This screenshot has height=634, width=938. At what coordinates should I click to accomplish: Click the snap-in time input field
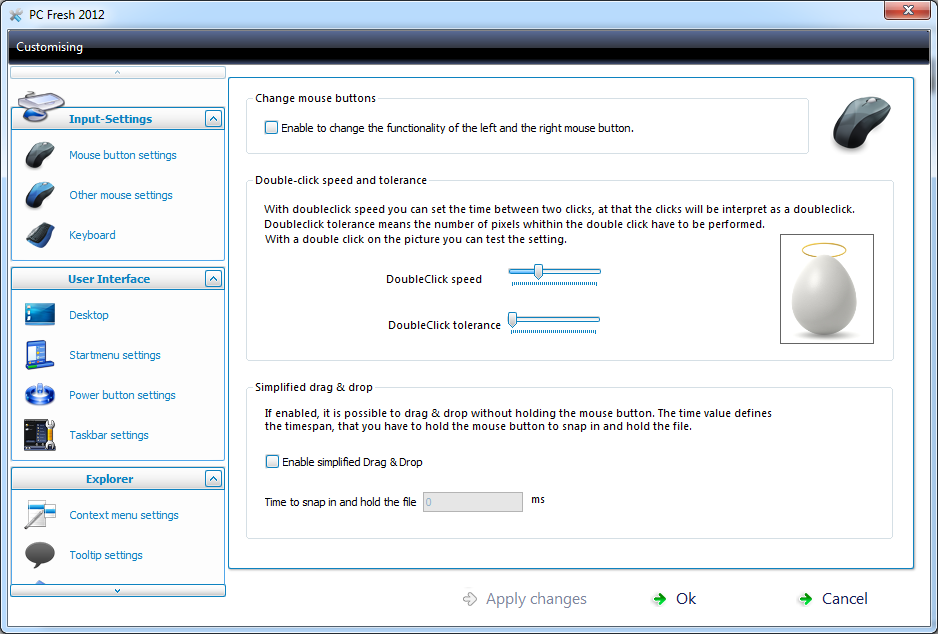tap(473, 502)
